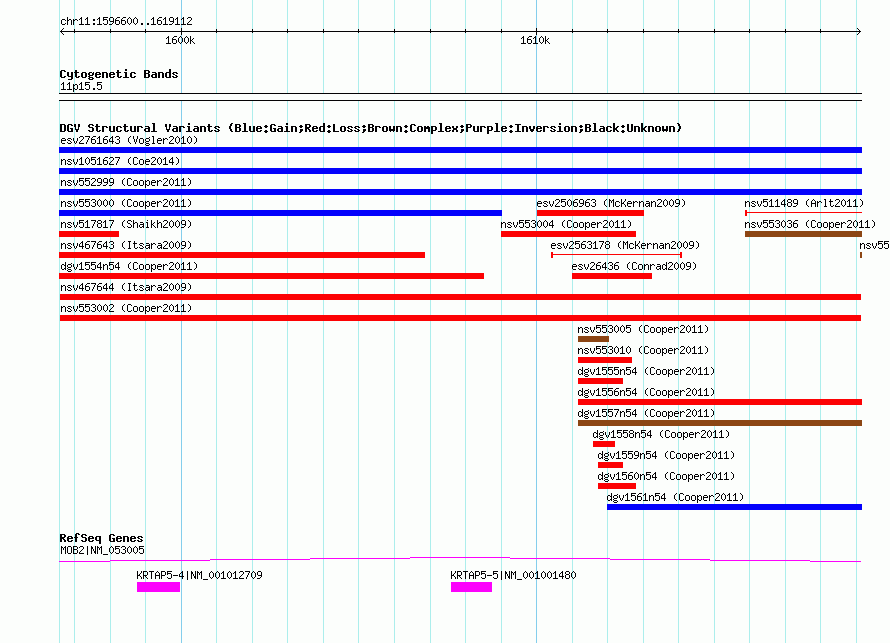The image size is (890, 643).
Task: Click the left arrow of the ruler
Action: click(x=63, y=31)
